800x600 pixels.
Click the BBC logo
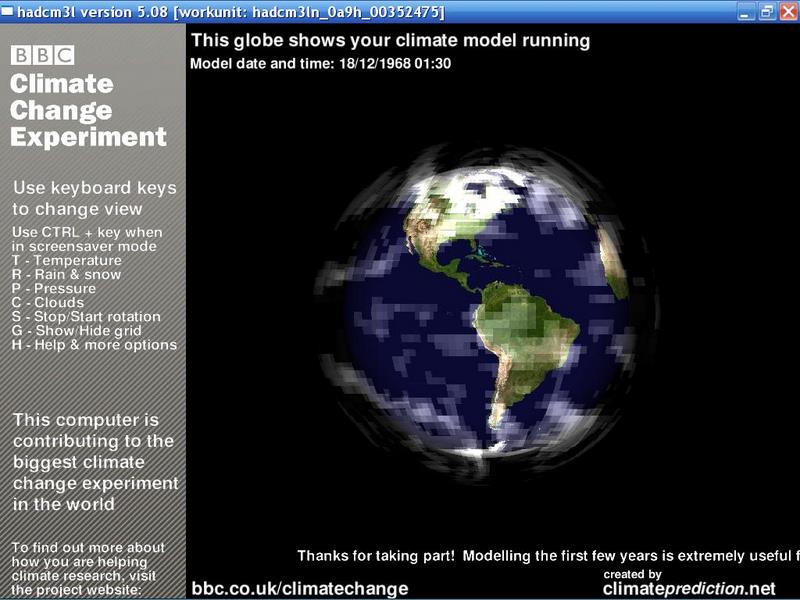coord(42,55)
